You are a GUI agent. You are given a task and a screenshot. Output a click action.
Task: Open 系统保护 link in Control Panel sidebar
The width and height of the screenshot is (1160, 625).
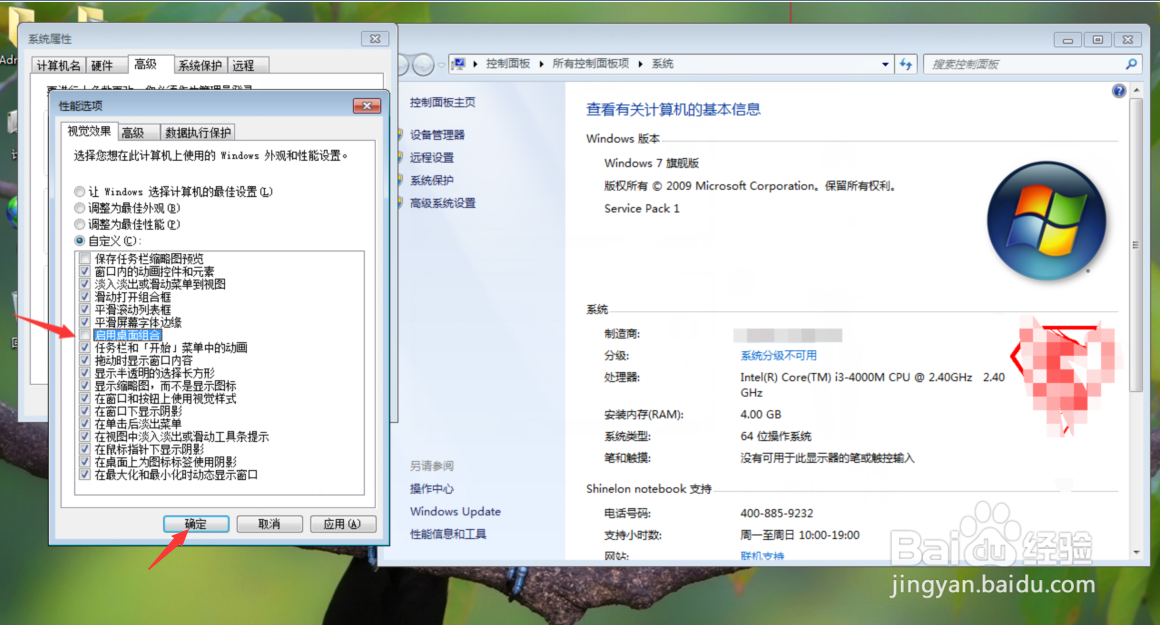(x=432, y=180)
